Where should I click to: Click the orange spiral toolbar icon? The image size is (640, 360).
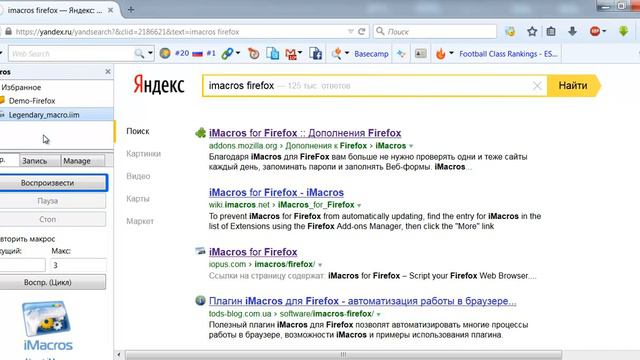pos(253,53)
